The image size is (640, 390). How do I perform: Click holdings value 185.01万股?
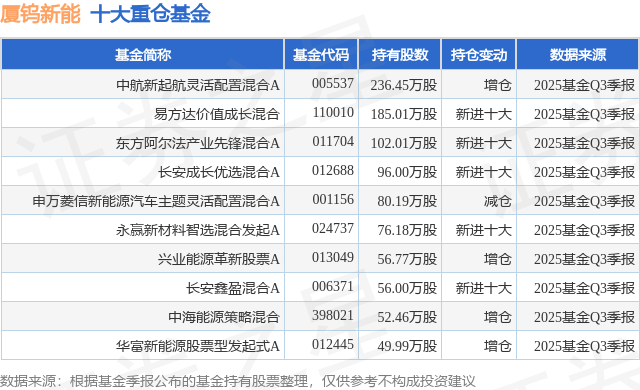click(404, 114)
